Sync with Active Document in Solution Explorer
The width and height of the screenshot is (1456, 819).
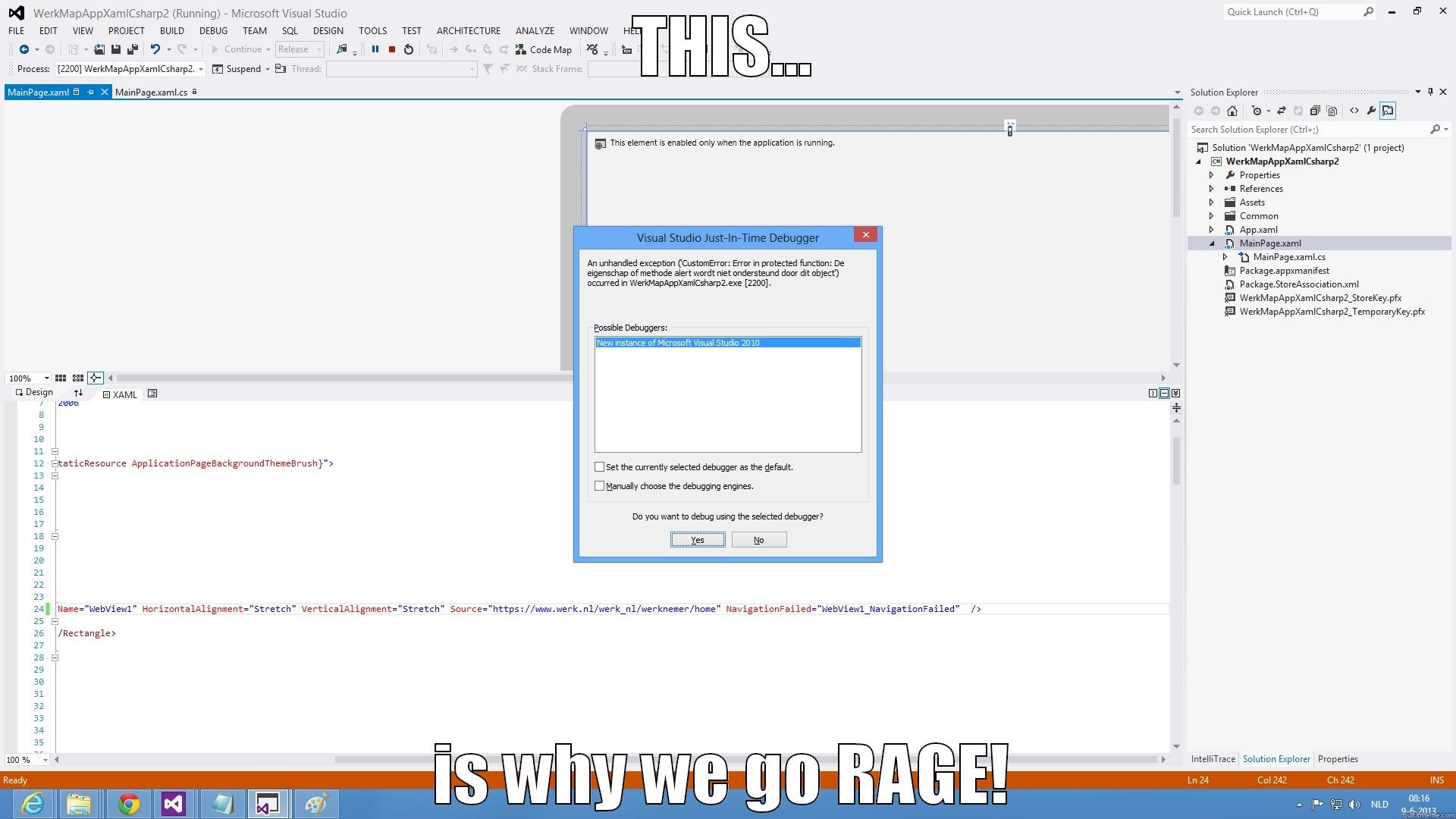click(x=1282, y=111)
